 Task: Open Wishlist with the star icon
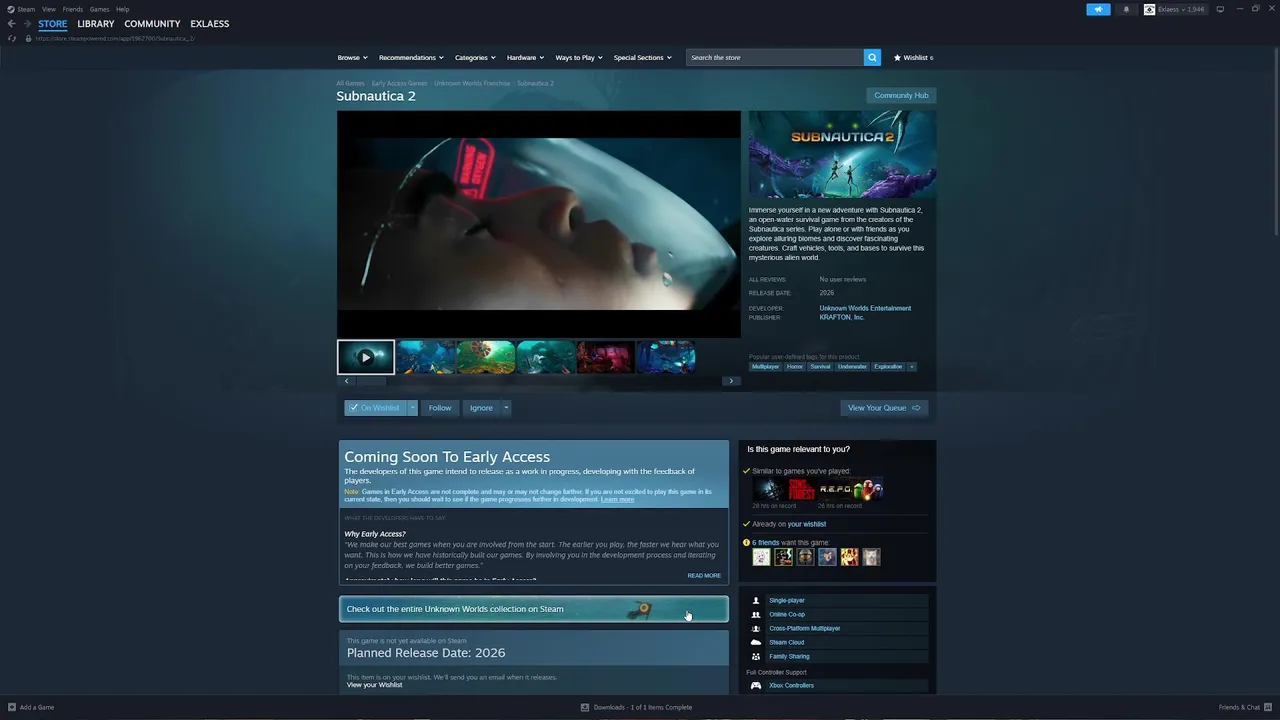coord(898,57)
